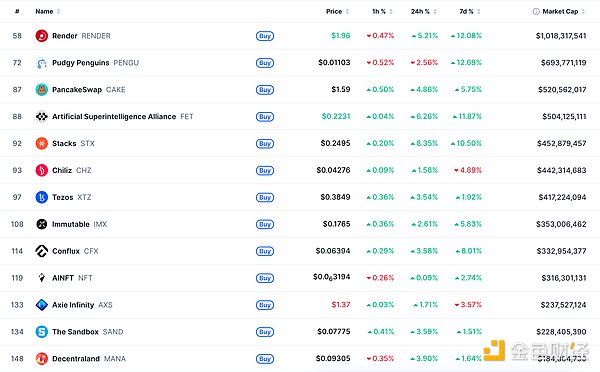
Task: Click Immutable 7d change 5.83%
Action: (x=468, y=224)
